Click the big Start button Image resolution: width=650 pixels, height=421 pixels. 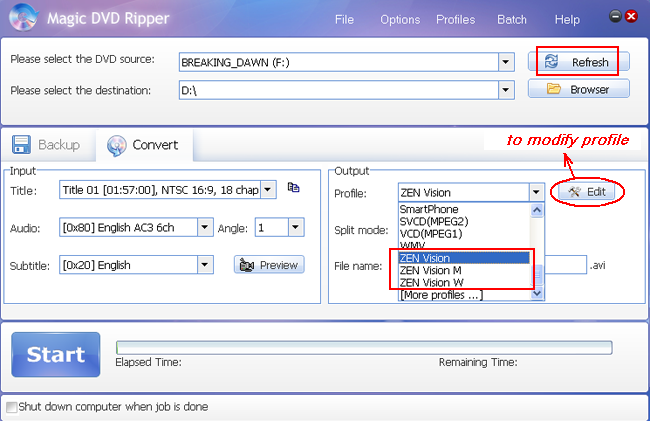(56, 354)
